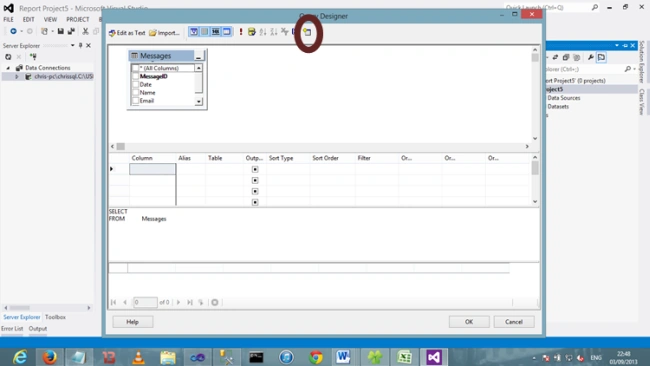Open dropdown beside Navigate Backward button
Viewport: 650px width, 366px height.
[22, 31]
